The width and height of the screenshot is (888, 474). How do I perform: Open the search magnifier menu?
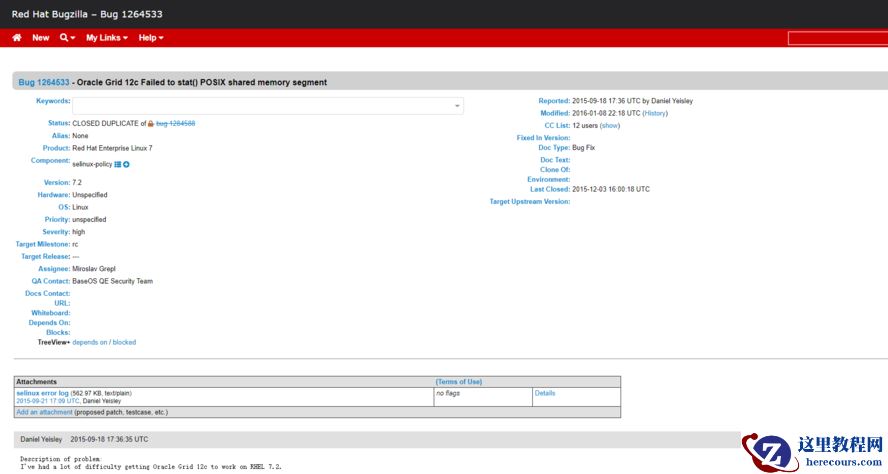click(x=67, y=37)
